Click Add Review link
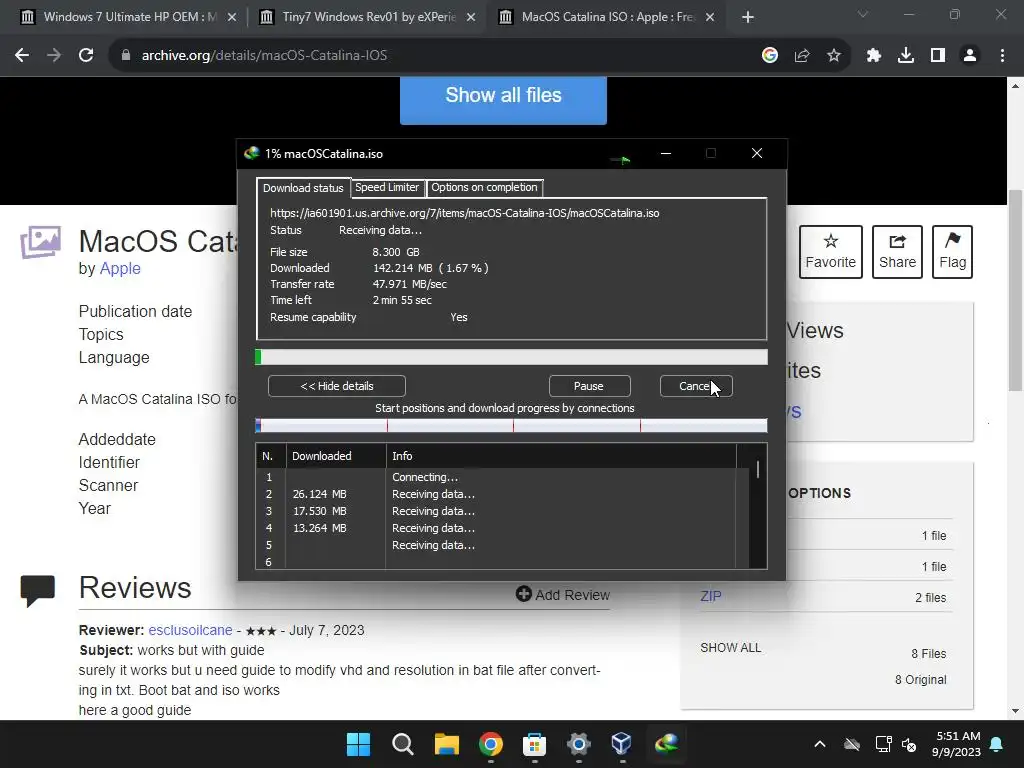This screenshot has width=1024, height=768. point(563,594)
